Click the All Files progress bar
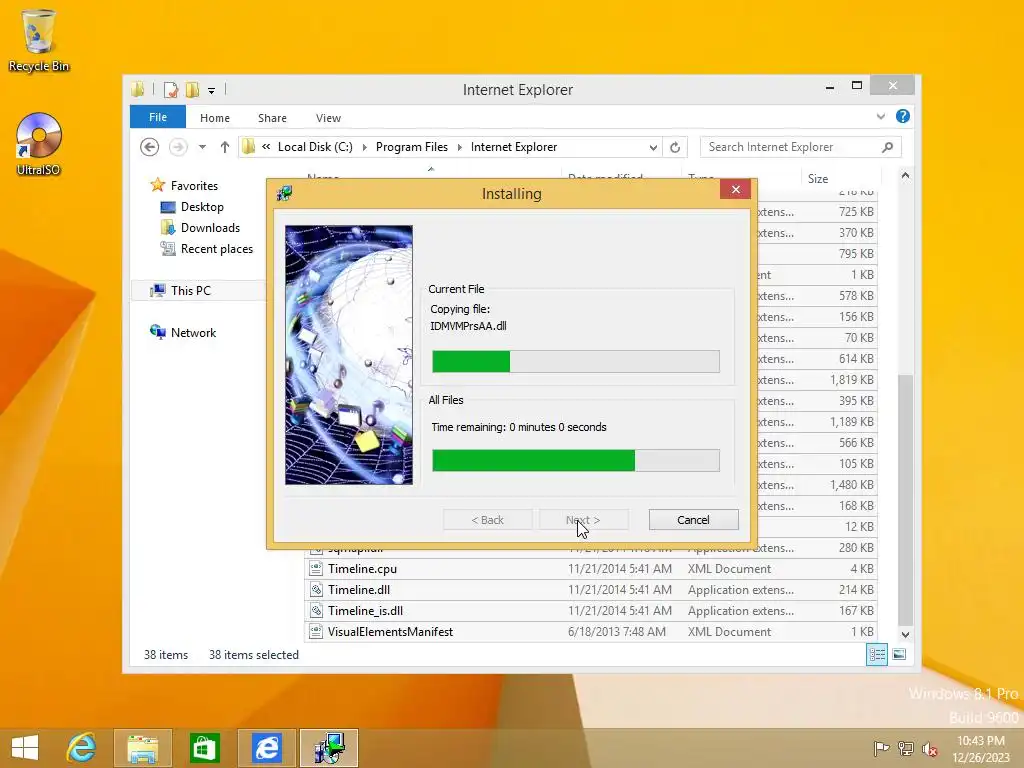The width and height of the screenshot is (1024, 768). [576, 460]
